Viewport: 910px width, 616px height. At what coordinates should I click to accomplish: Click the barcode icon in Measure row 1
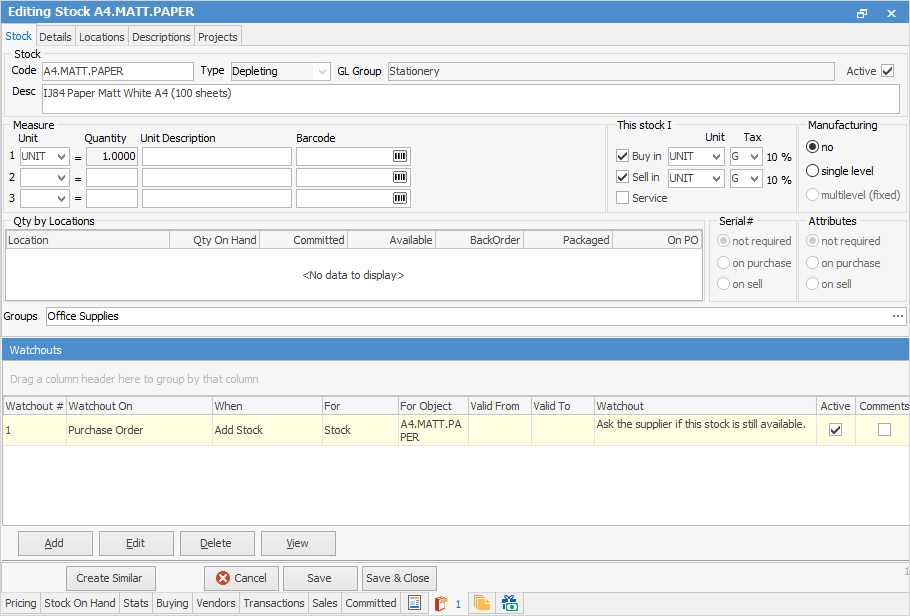[x=400, y=157]
